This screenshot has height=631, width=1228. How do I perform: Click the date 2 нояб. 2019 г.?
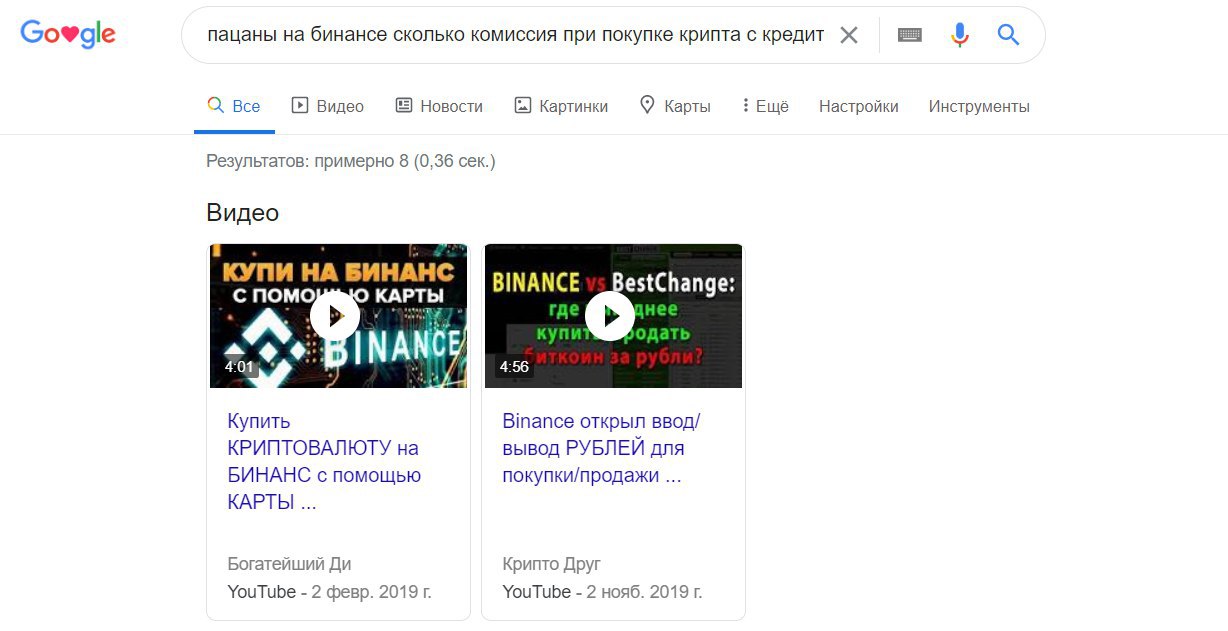(x=645, y=592)
